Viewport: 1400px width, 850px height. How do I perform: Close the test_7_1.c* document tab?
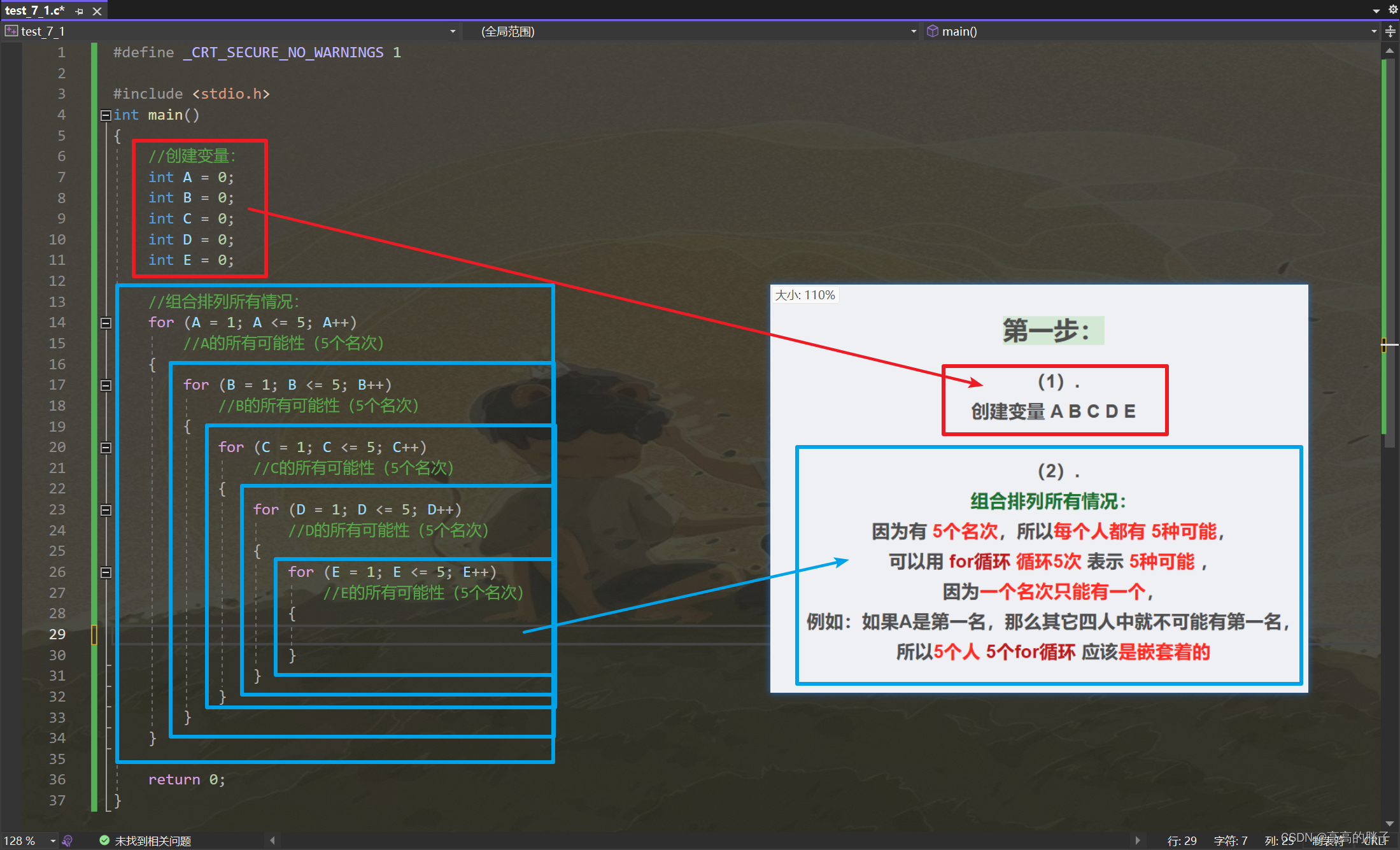[x=97, y=11]
